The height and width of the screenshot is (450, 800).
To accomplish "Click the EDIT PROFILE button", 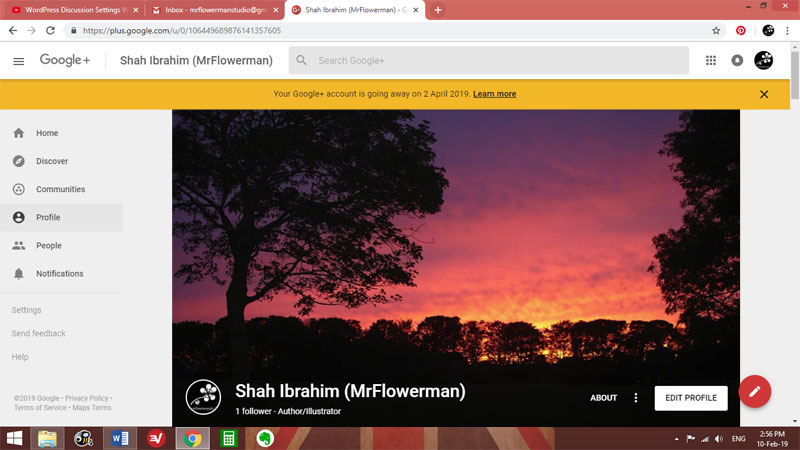I will 691,398.
